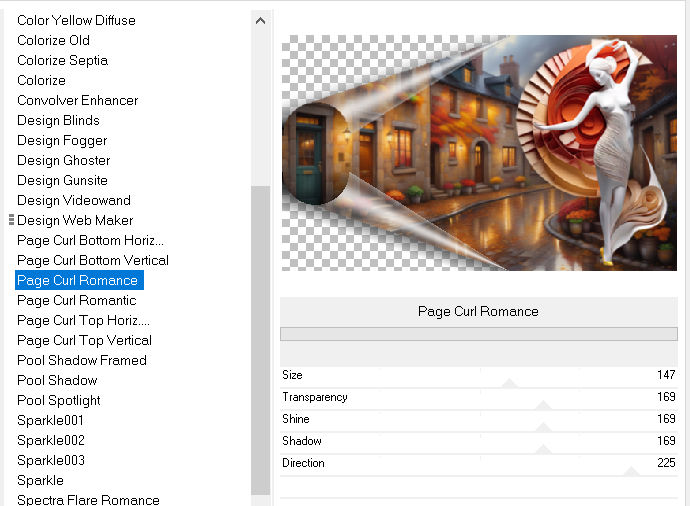Click the empty progress bar below title
Viewport: 690px width, 506px height.
(478, 334)
